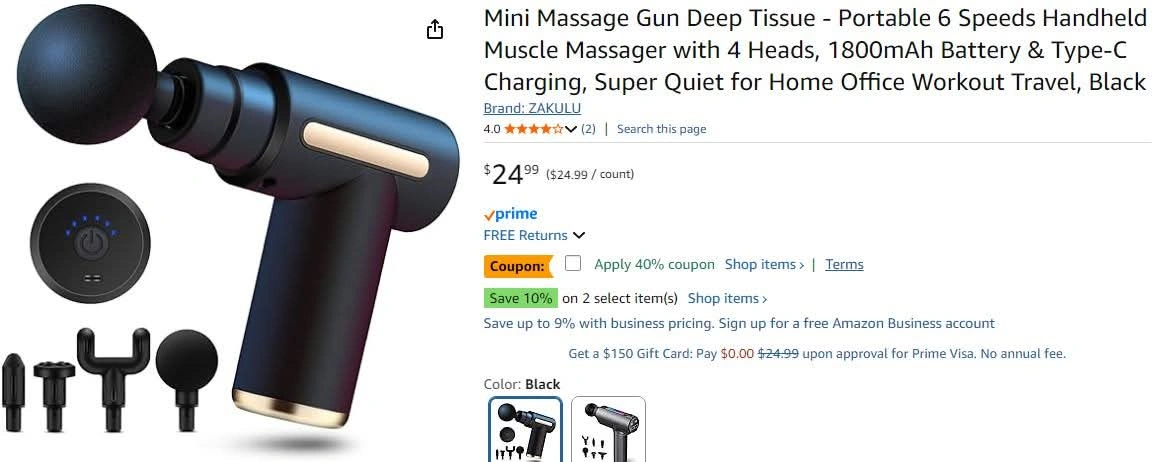Image resolution: width=1176 pixels, height=462 pixels.
Task: Click the share icon above product image
Action: tap(435, 29)
